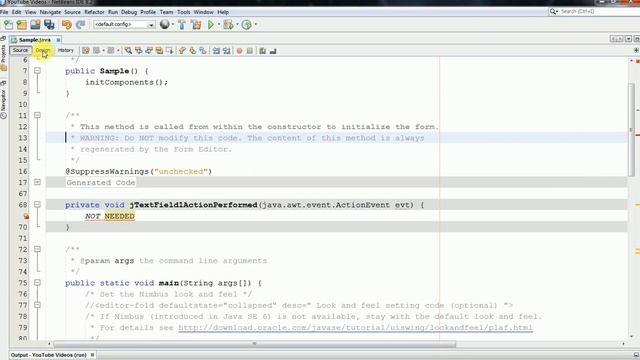
Task: Click the New Project icon
Action: [x=22, y=25]
